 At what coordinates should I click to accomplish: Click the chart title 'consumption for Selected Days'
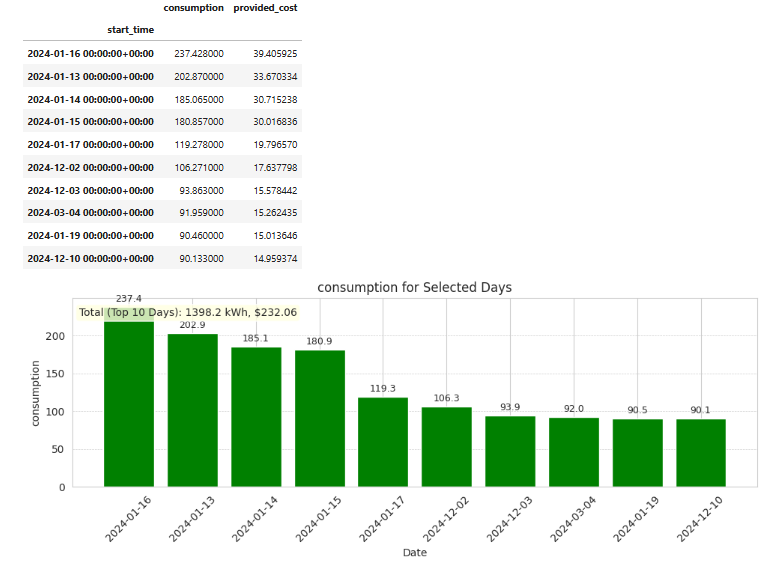pyautogui.click(x=414, y=288)
